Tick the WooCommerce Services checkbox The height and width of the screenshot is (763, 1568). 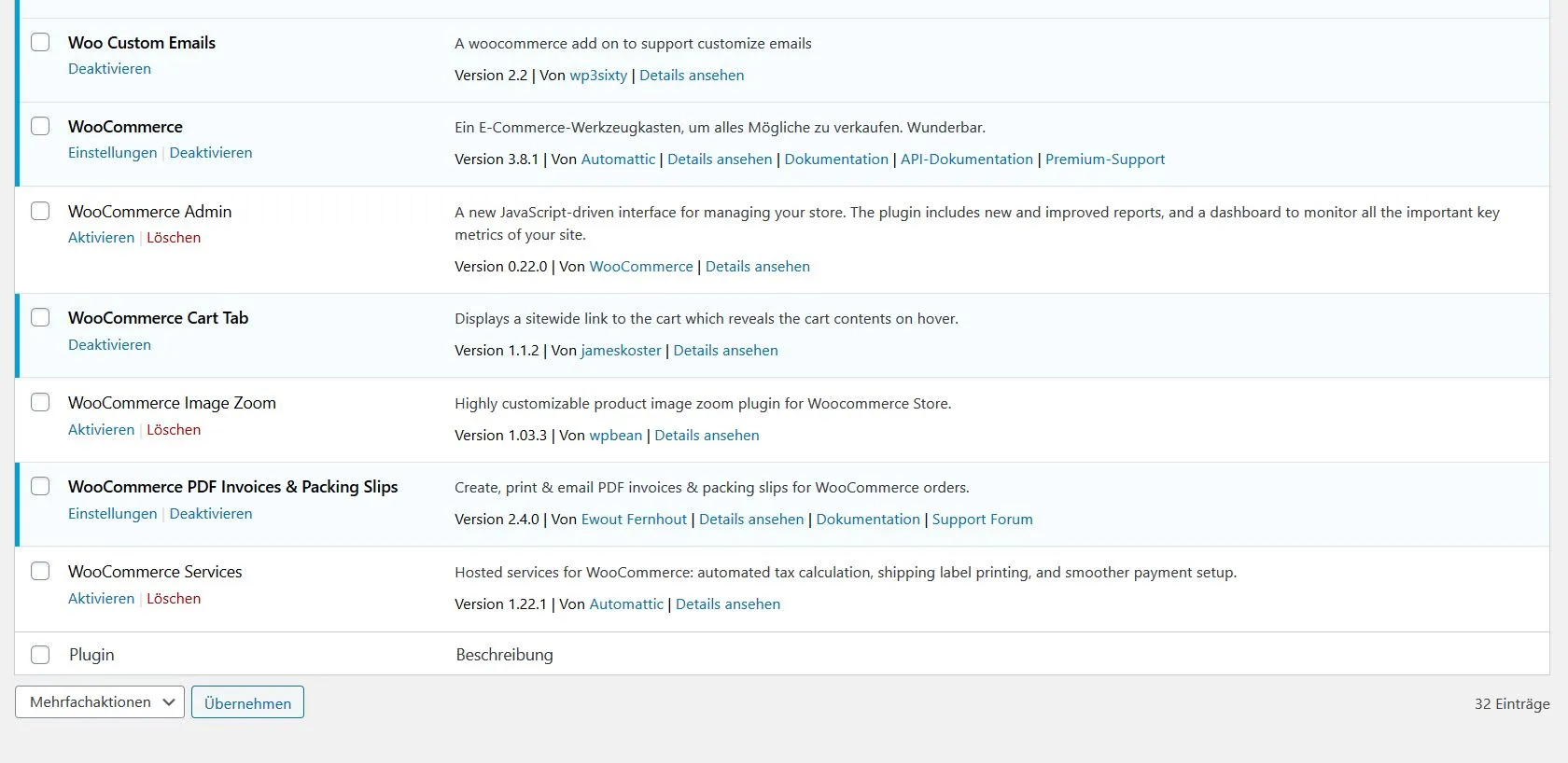coord(40,571)
